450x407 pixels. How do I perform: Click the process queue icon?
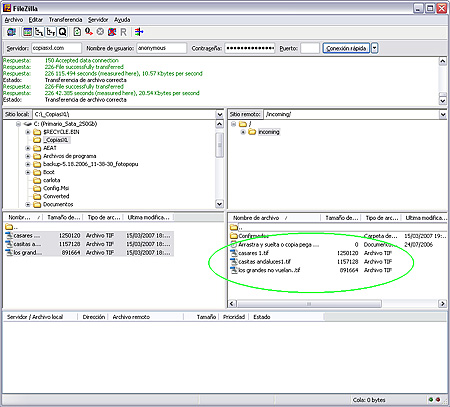[x=89, y=32]
